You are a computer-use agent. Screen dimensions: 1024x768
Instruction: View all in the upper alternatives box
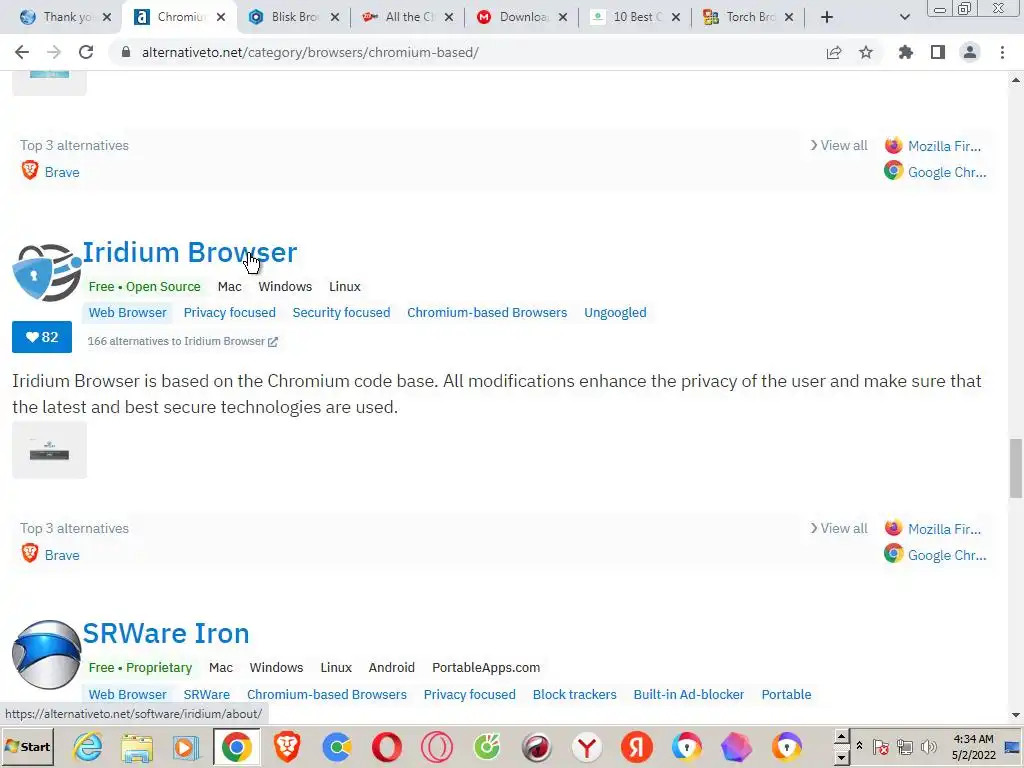pos(839,146)
